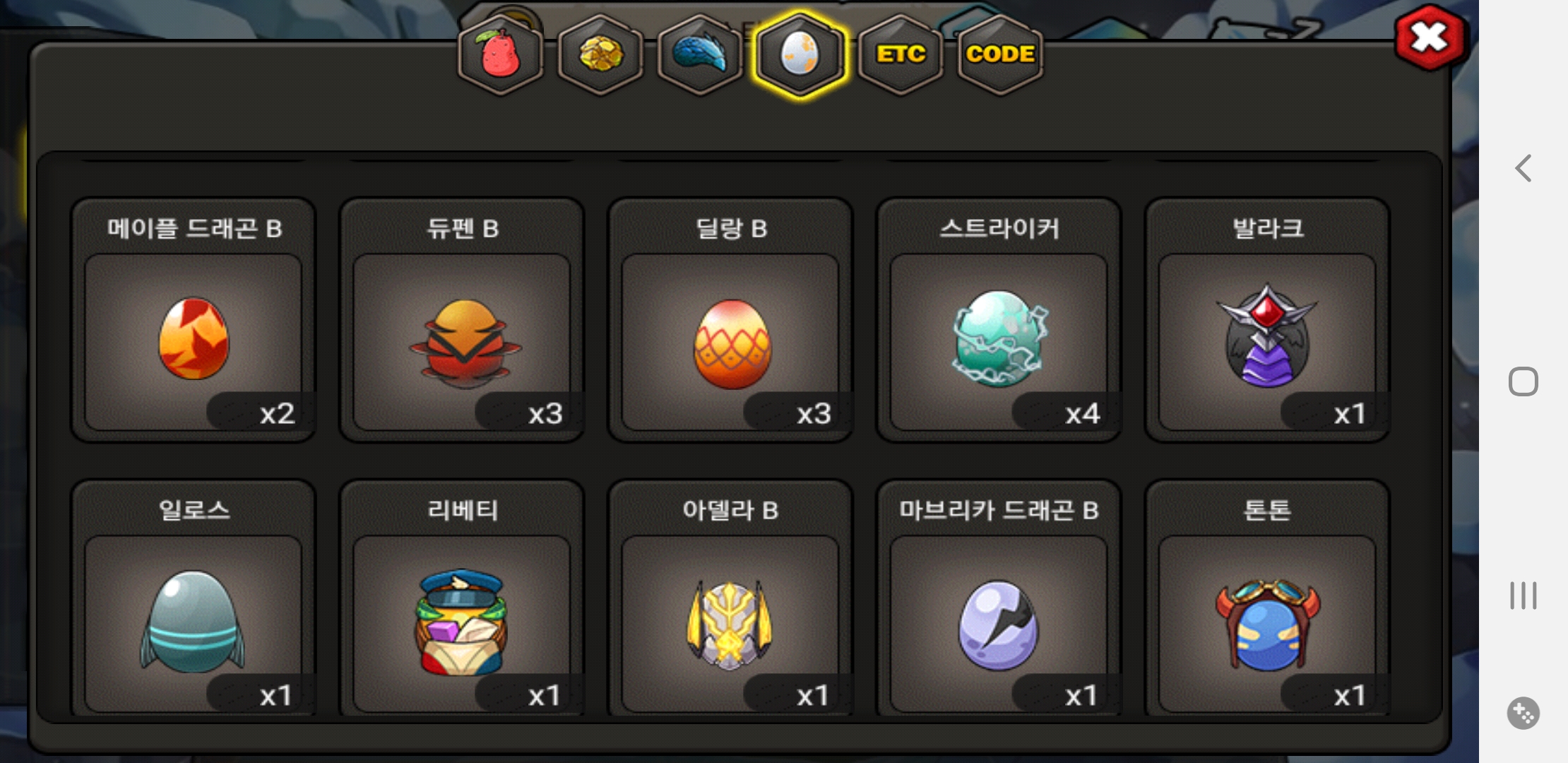
Task: Choose the 리베티 captain hat egg
Action: [x=462, y=598]
